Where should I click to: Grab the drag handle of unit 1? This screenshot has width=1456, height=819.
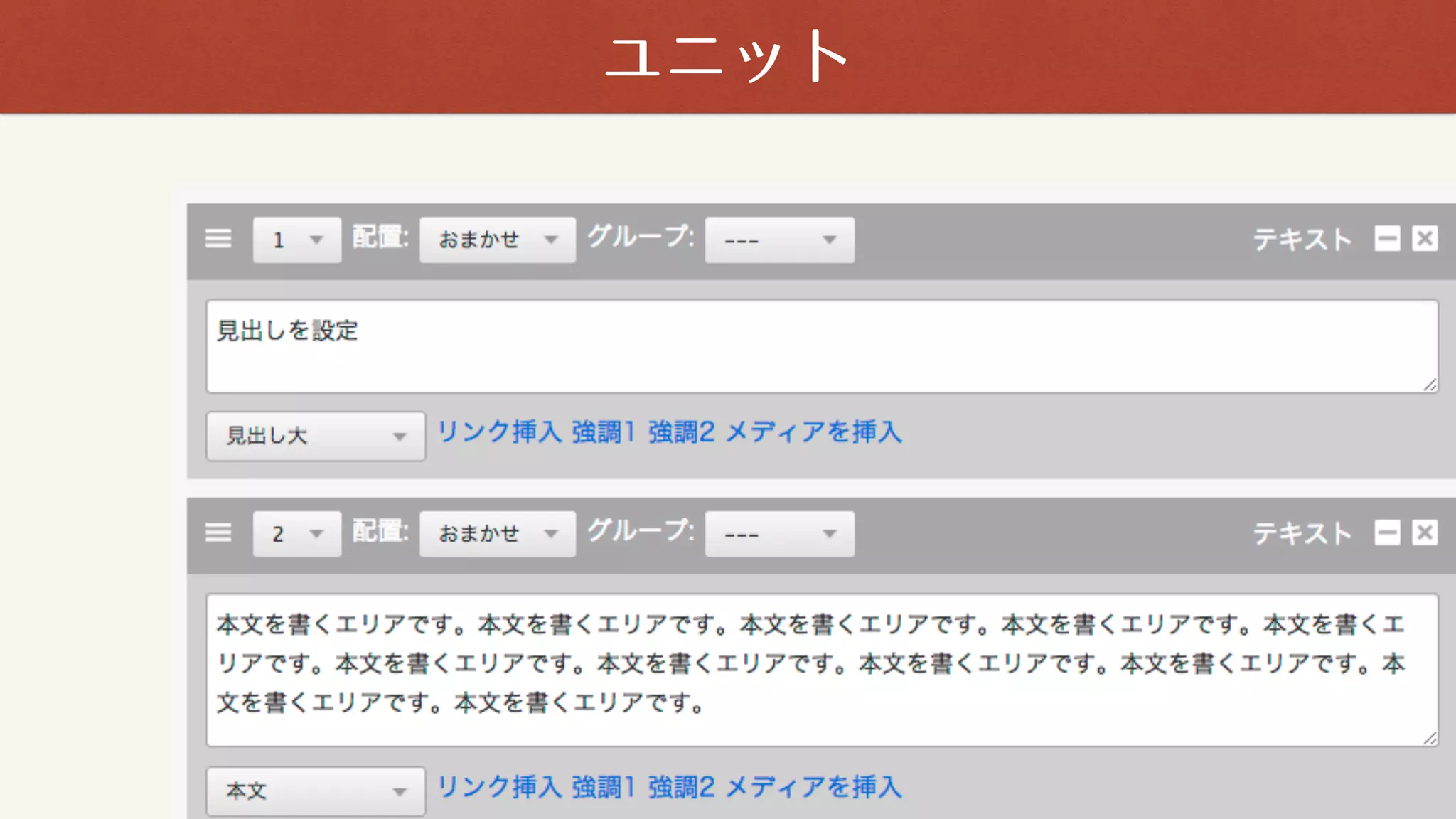coord(218,239)
